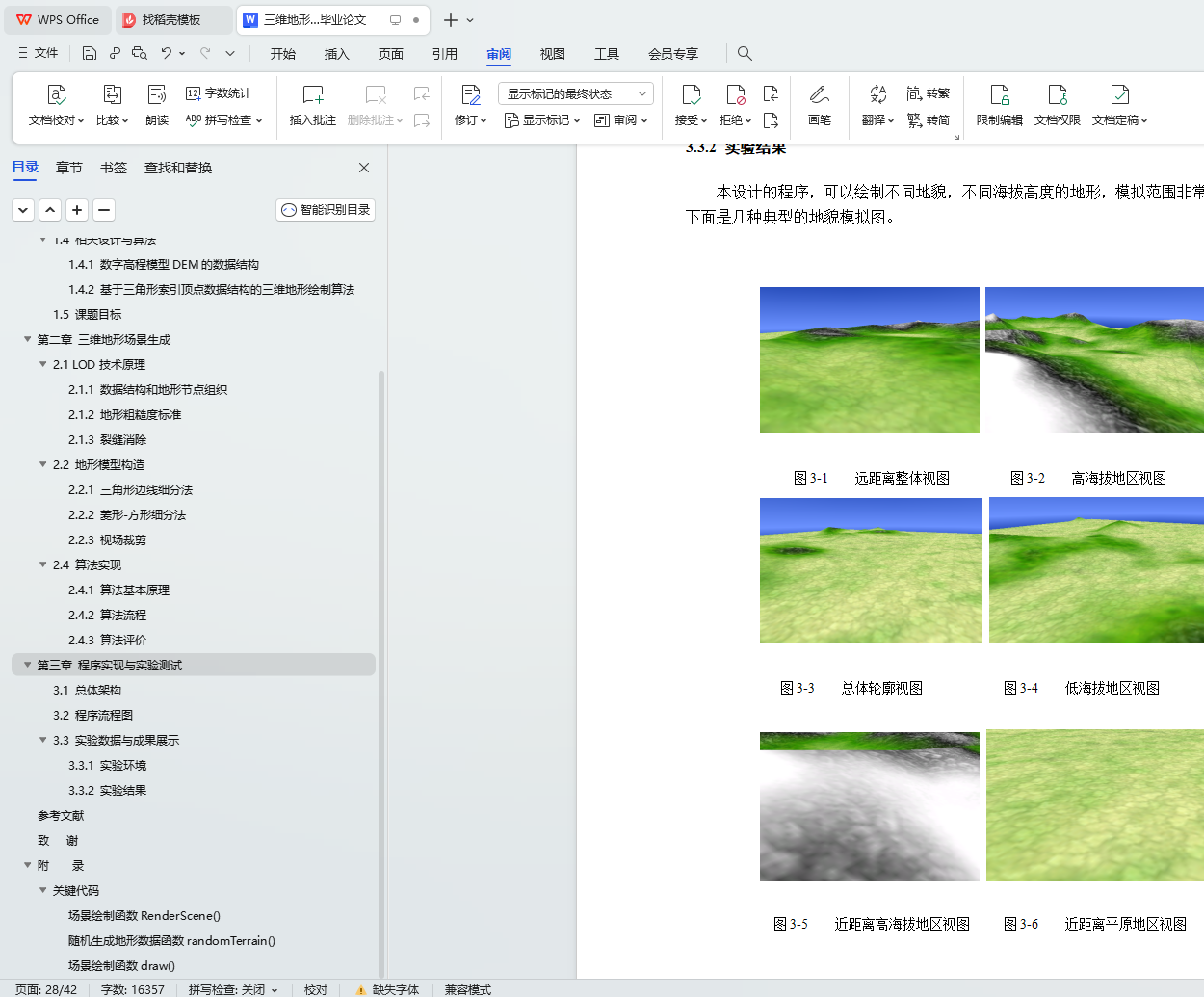Click the search magnifier icon
Screen dimensions: 1204x997
click(x=745, y=53)
